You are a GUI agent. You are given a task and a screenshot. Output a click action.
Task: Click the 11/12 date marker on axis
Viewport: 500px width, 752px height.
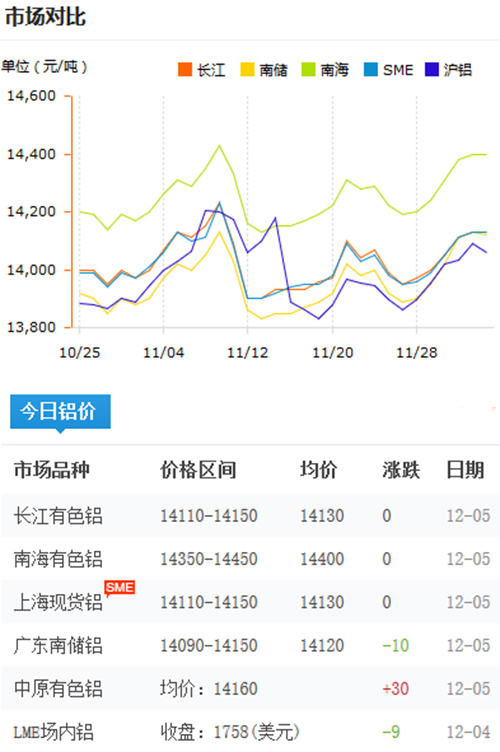[x=247, y=353]
